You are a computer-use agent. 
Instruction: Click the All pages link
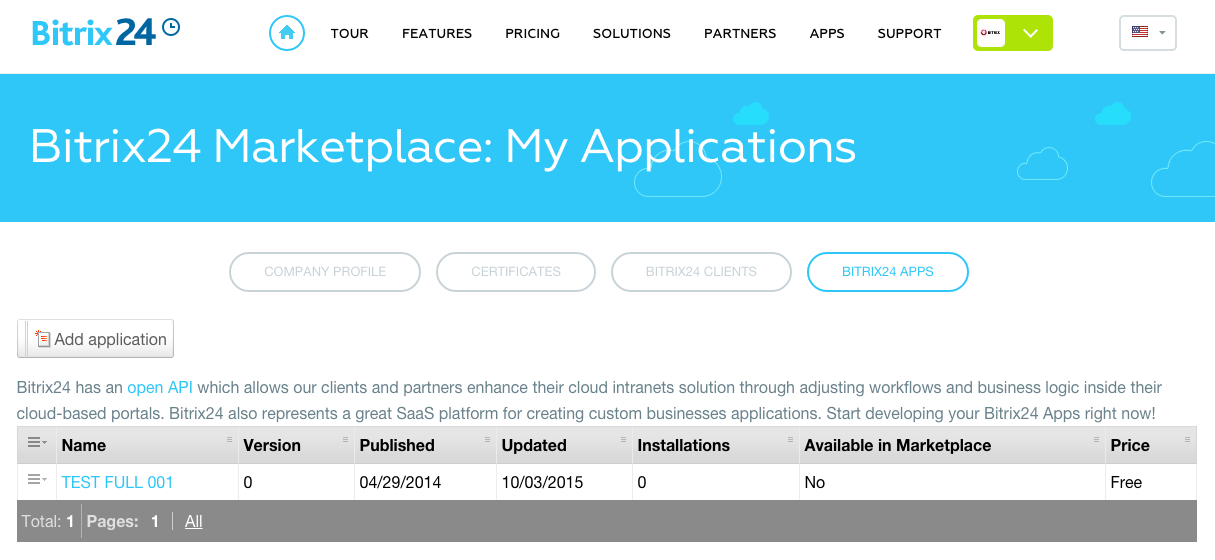click(194, 521)
